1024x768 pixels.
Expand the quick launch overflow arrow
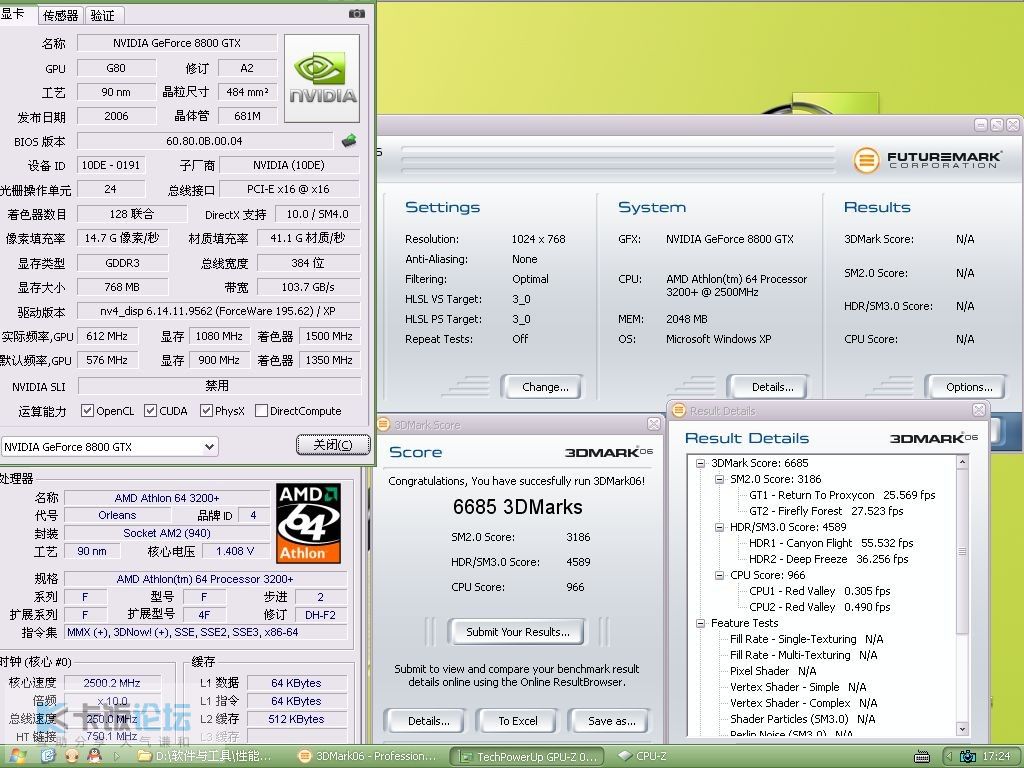pyautogui.click(x=117, y=756)
